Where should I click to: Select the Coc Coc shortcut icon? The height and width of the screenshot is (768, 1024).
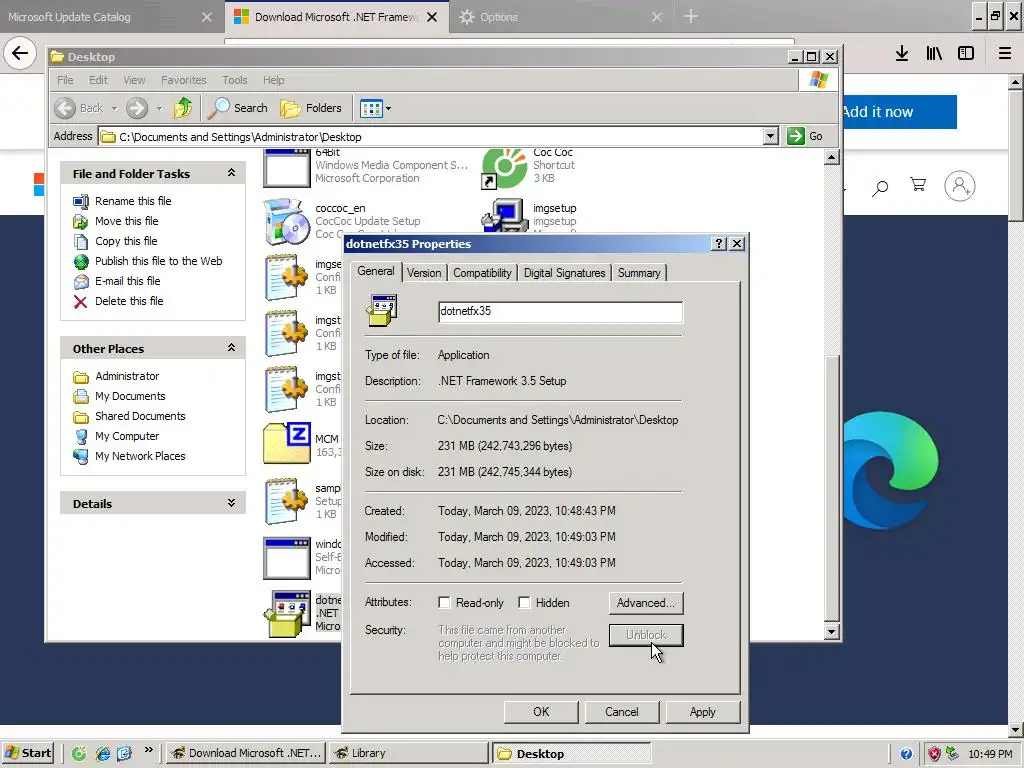coord(504,168)
